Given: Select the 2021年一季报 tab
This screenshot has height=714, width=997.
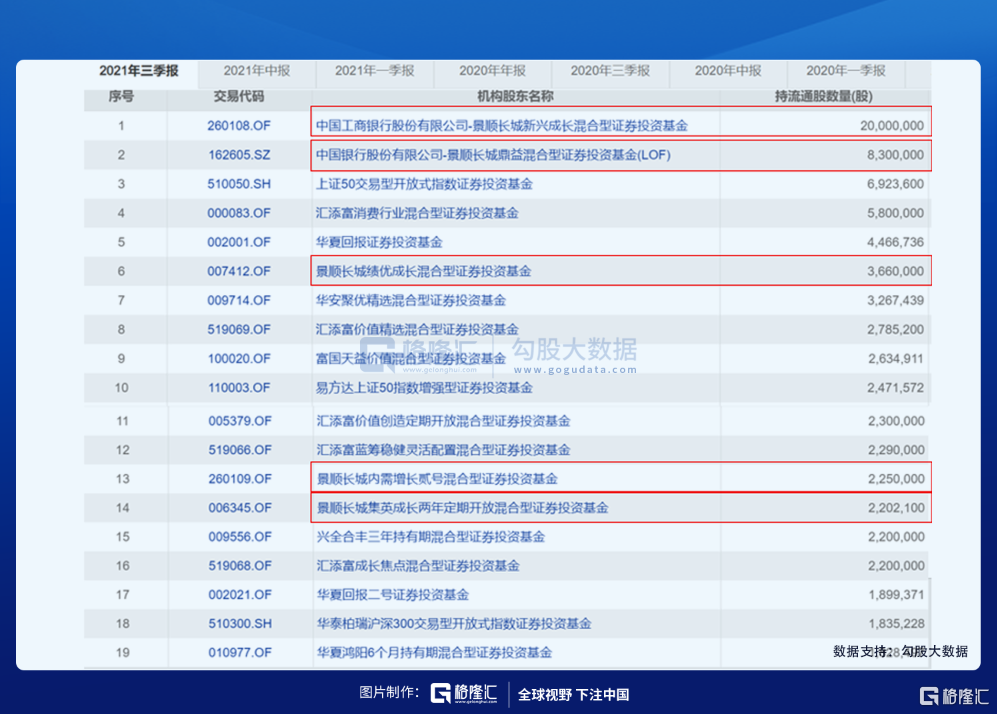Looking at the screenshot, I should pyautogui.click(x=375, y=71).
